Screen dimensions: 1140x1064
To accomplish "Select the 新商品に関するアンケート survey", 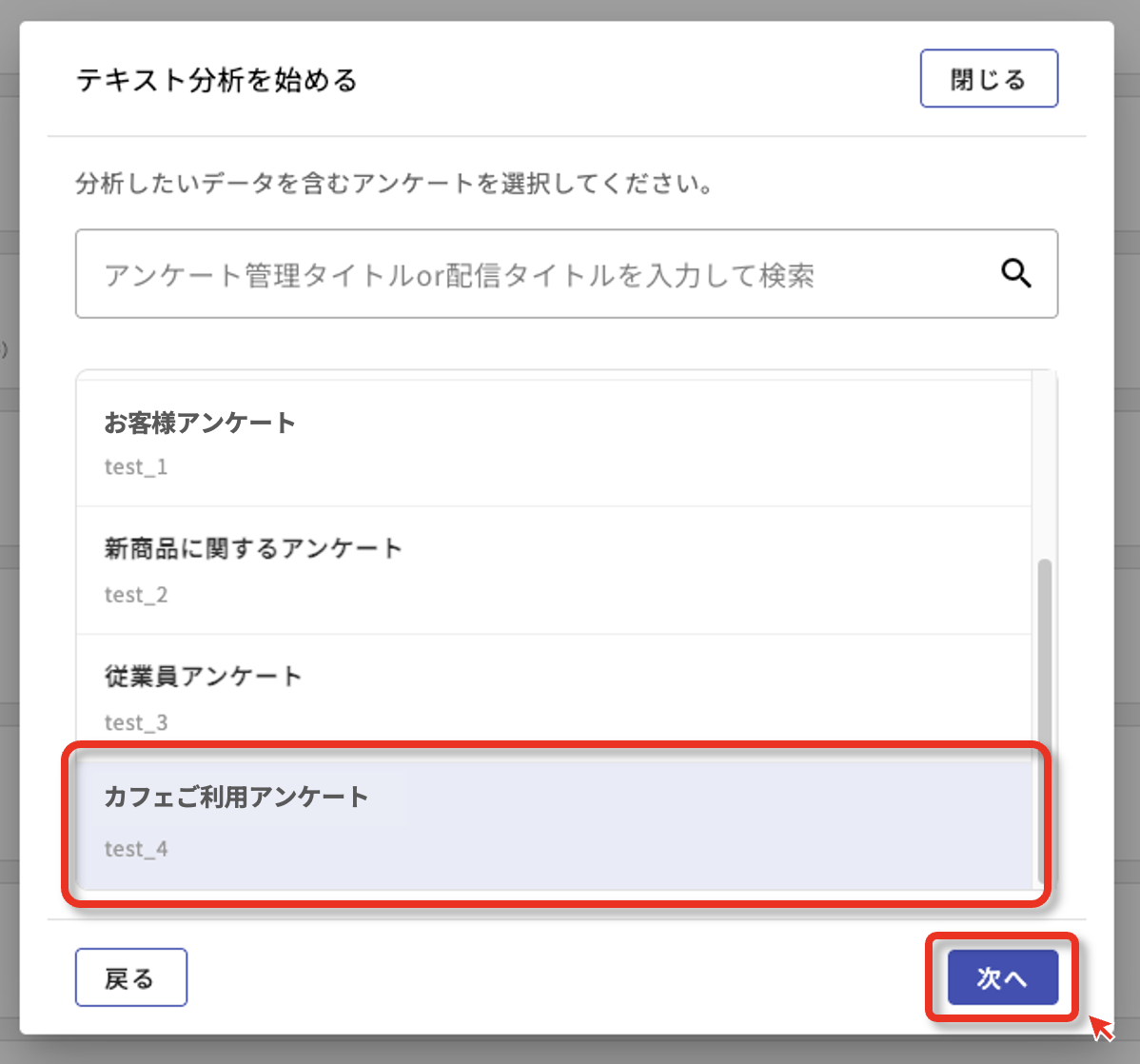I will coord(253,548).
